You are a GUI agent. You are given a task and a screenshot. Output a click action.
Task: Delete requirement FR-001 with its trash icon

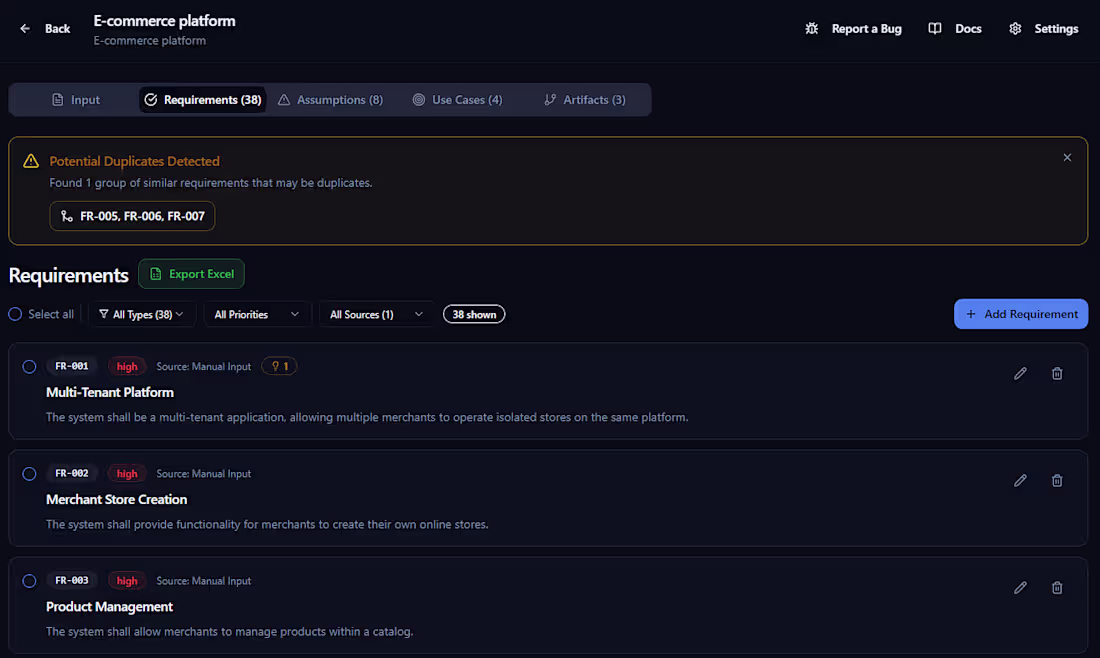click(x=1057, y=374)
